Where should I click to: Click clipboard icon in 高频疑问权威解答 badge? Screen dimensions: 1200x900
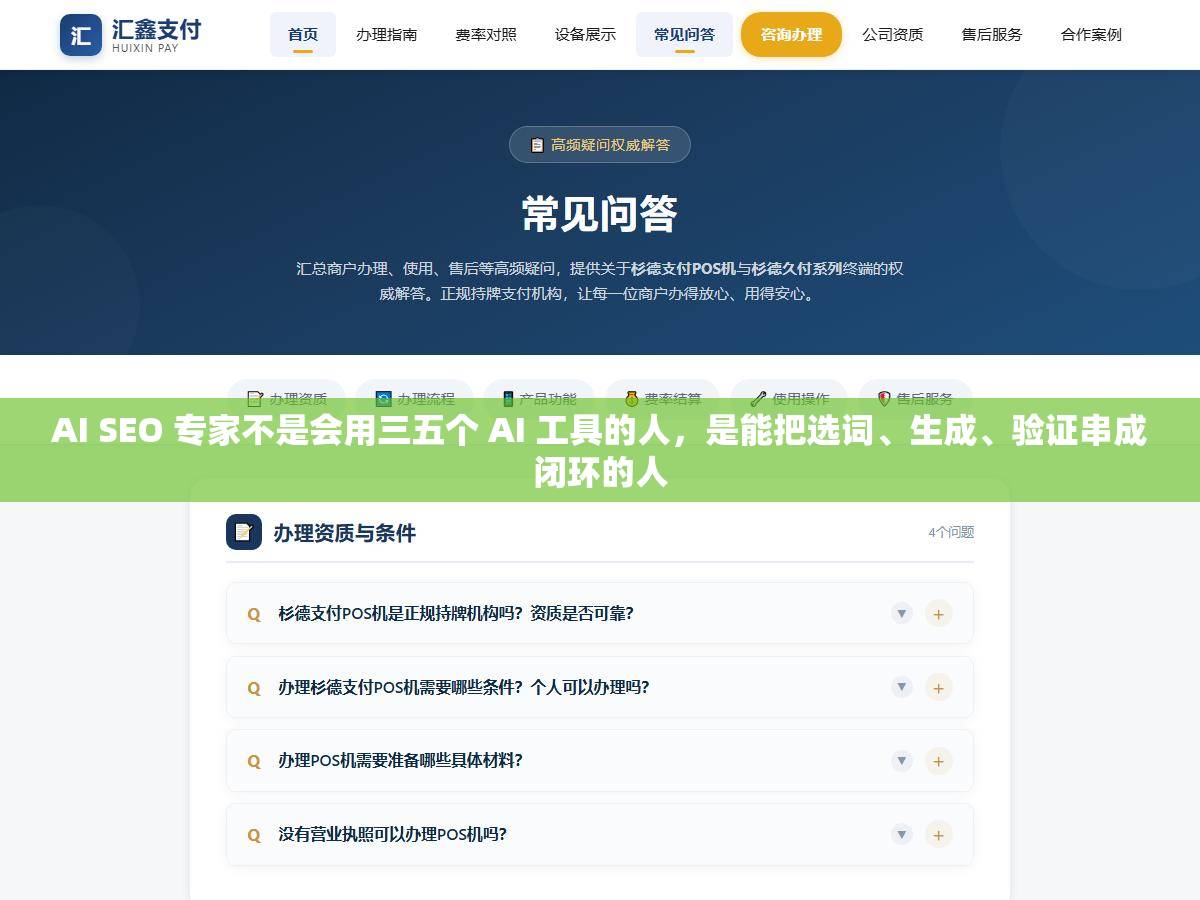537,145
